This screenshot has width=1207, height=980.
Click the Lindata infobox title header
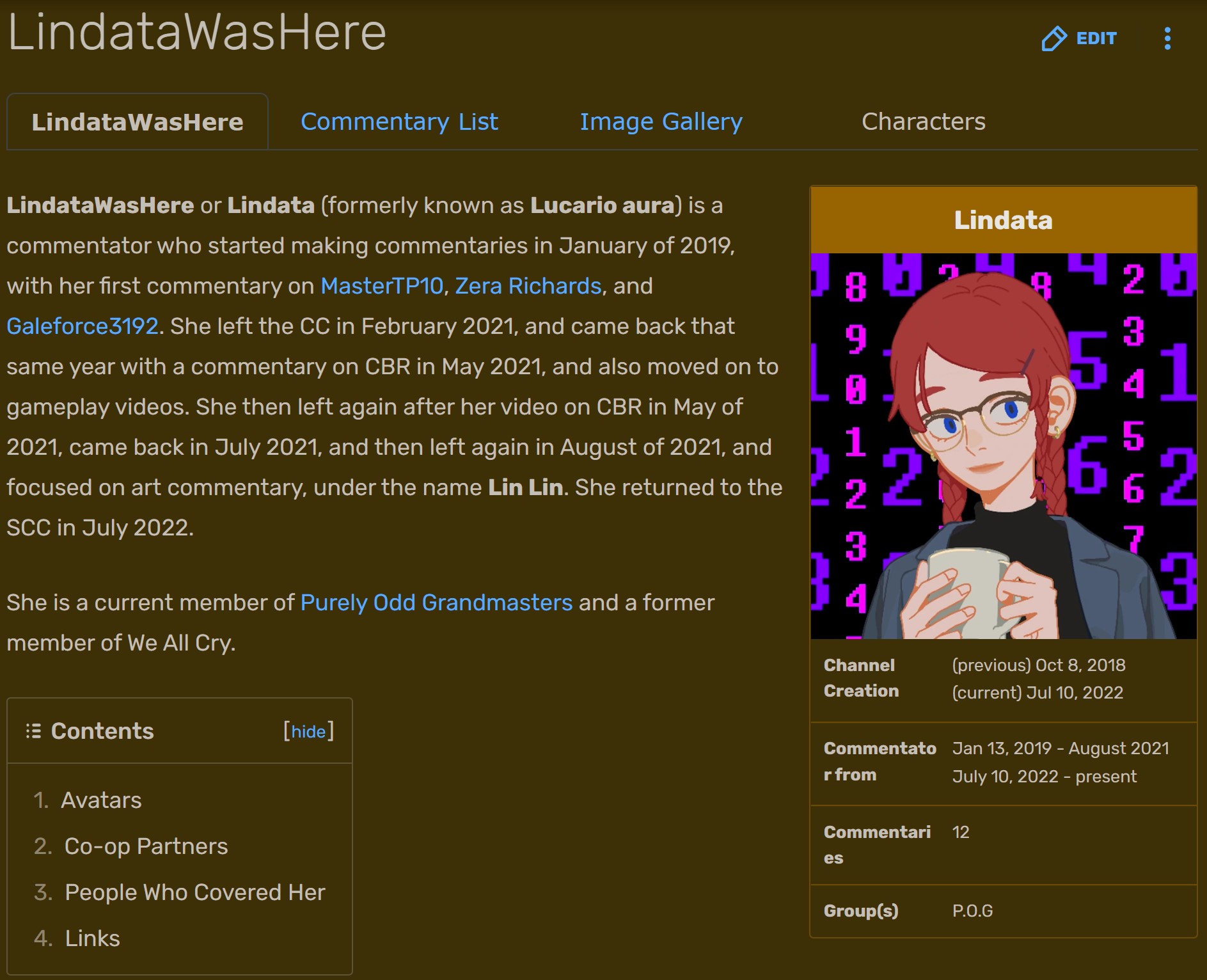point(1003,220)
